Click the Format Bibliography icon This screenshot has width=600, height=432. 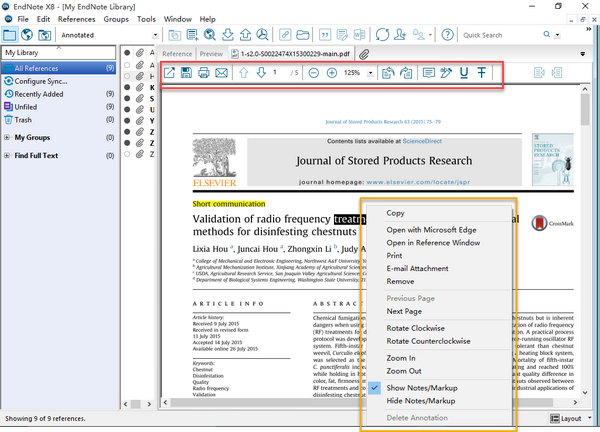pyautogui.click(x=342, y=35)
